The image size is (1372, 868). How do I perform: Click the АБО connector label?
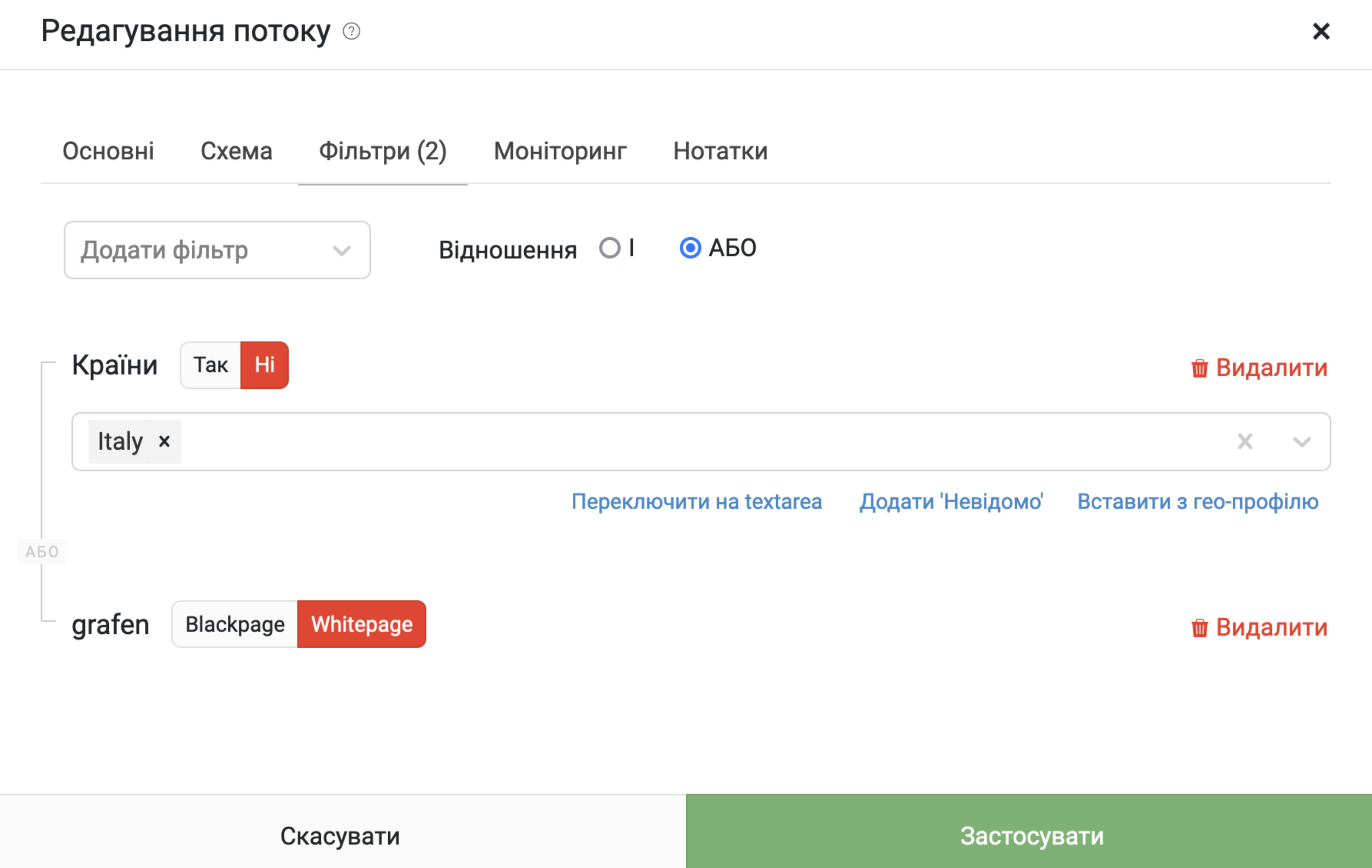pyautogui.click(x=42, y=551)
